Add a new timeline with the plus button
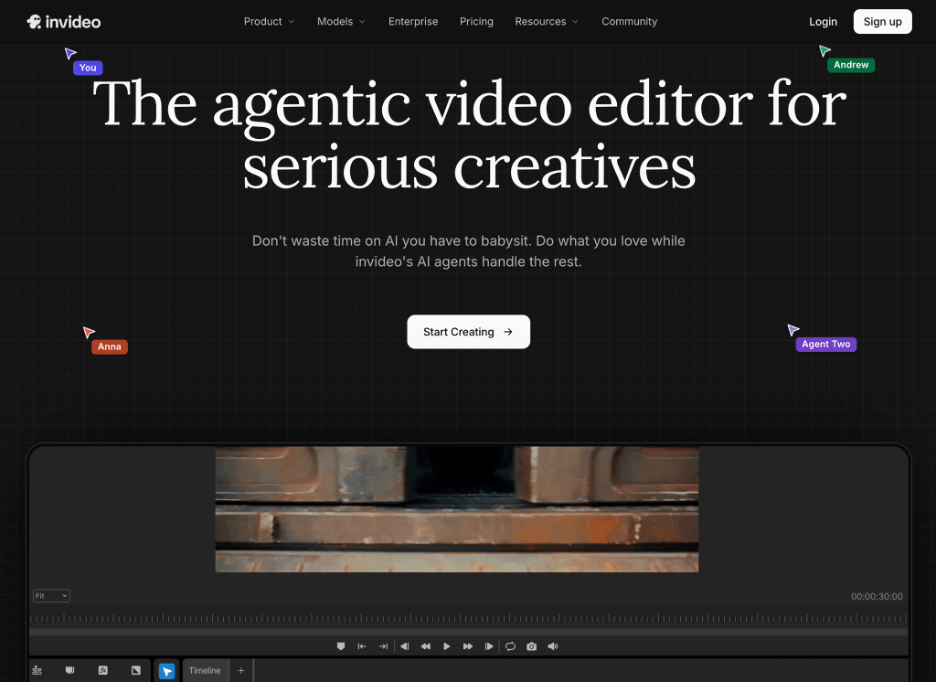 [x=241, y=671]
